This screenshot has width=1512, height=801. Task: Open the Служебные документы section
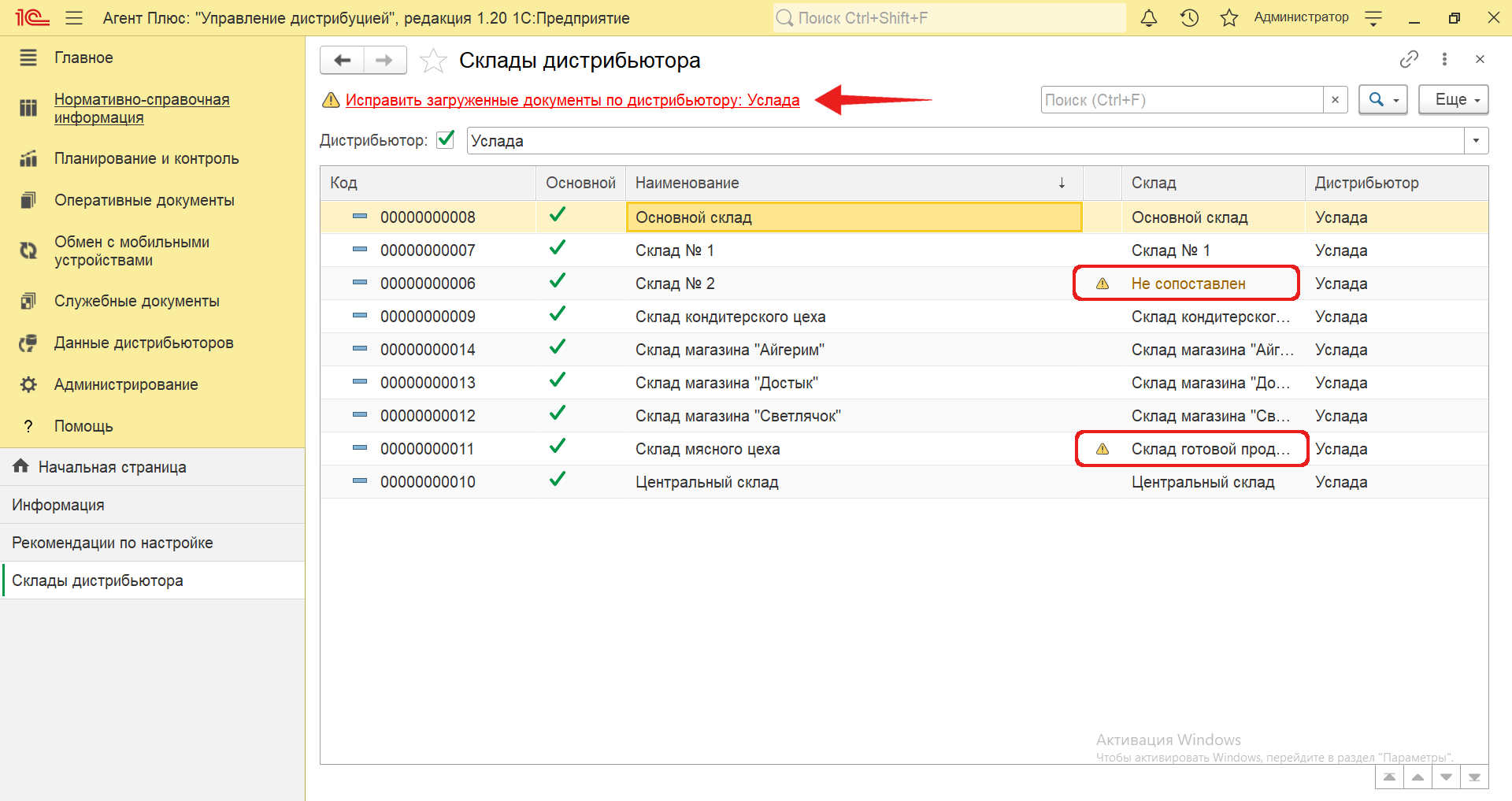coord(137,301)
